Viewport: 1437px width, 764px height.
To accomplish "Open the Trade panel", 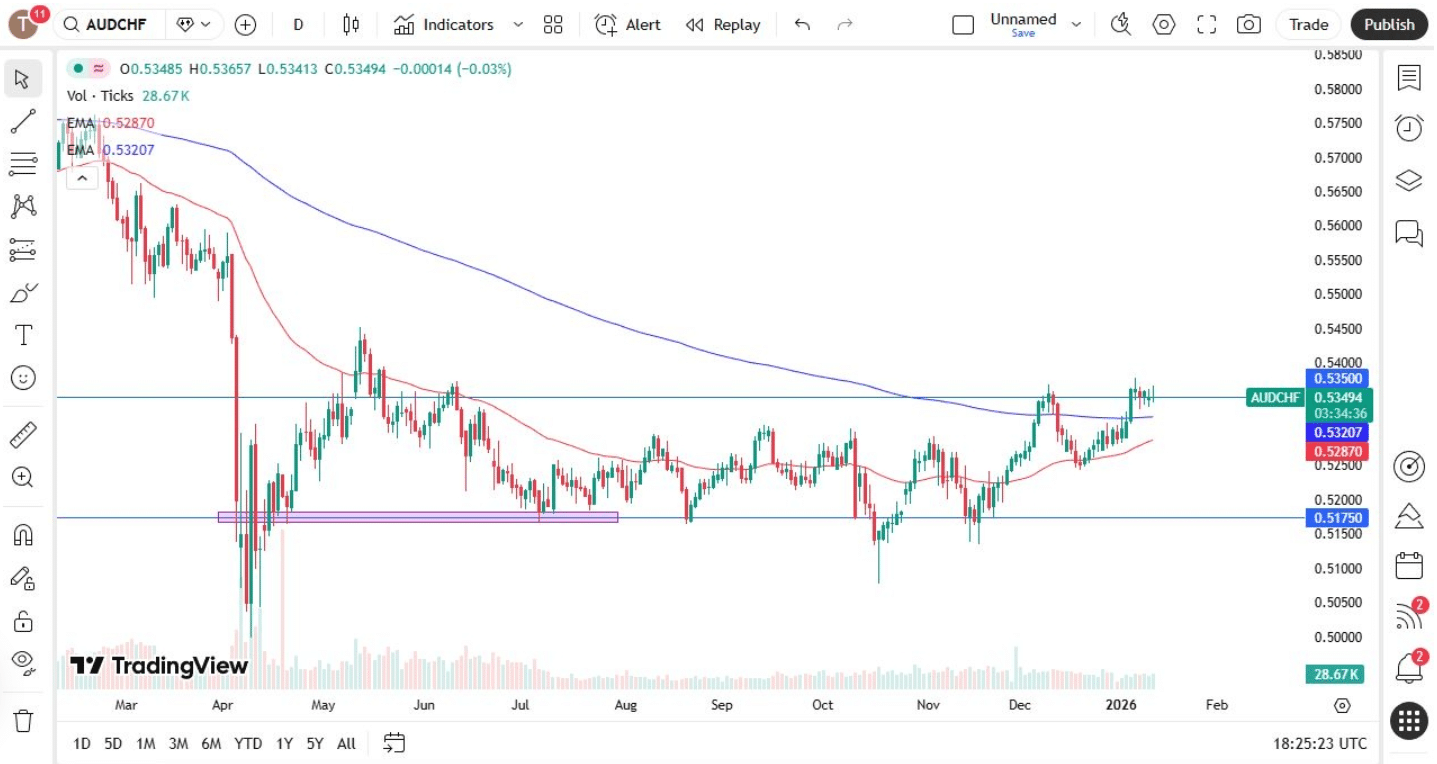I will click(1308, 24).
